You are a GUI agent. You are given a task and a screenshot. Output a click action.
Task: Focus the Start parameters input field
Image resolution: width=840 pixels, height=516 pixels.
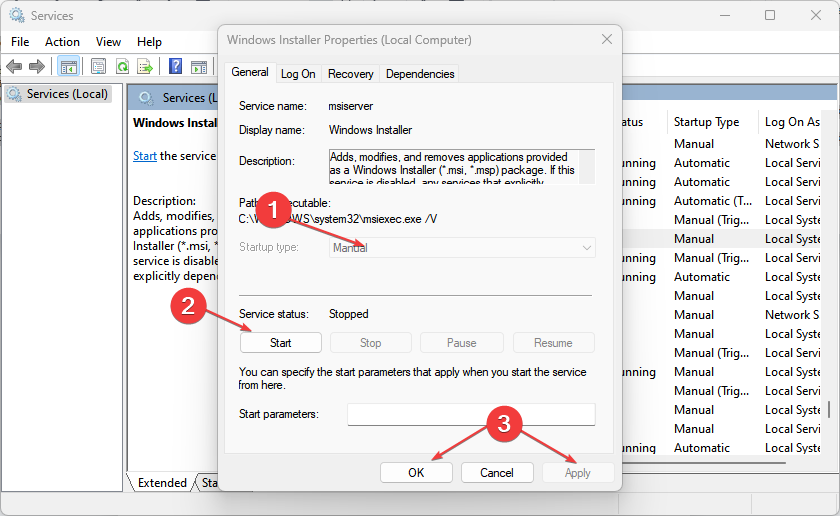[x=471, y=414]
